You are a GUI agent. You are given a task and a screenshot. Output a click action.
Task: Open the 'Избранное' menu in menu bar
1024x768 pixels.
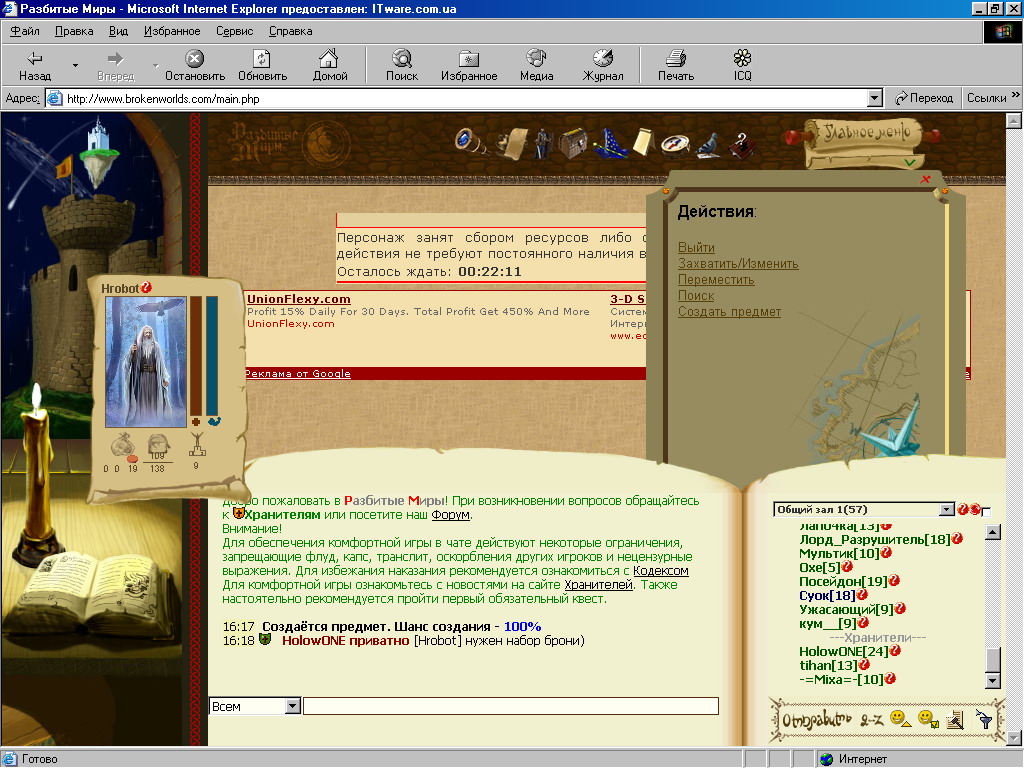point(172,31)
